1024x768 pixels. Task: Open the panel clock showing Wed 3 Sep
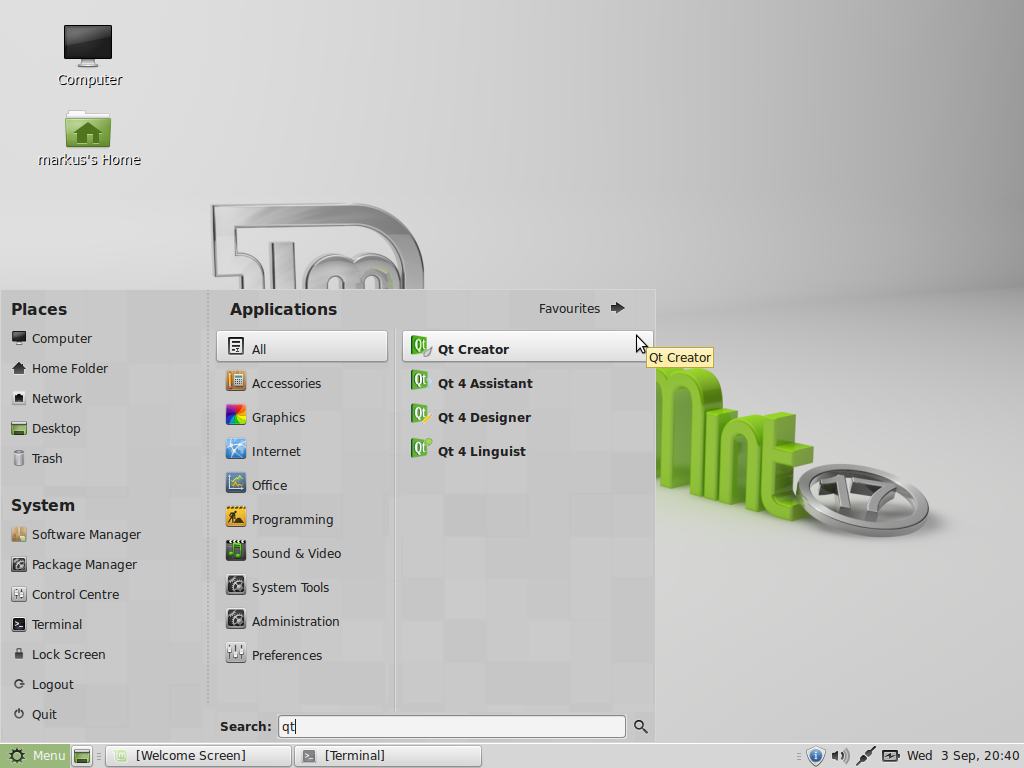click(x=963, y=756)
